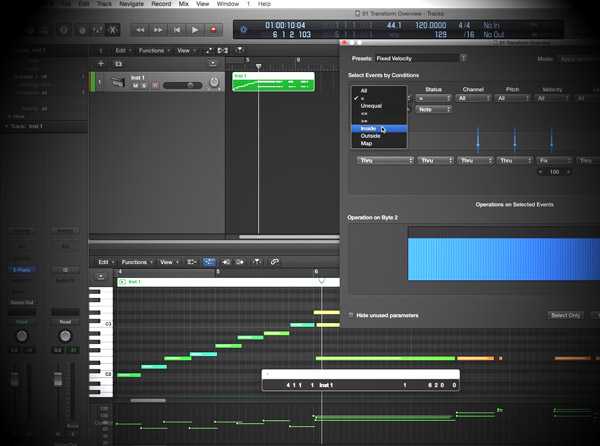Open the Window menu in menu bar
Viewport: 600px width, 446px height.
pyautogui.click(x=228, y=4)
